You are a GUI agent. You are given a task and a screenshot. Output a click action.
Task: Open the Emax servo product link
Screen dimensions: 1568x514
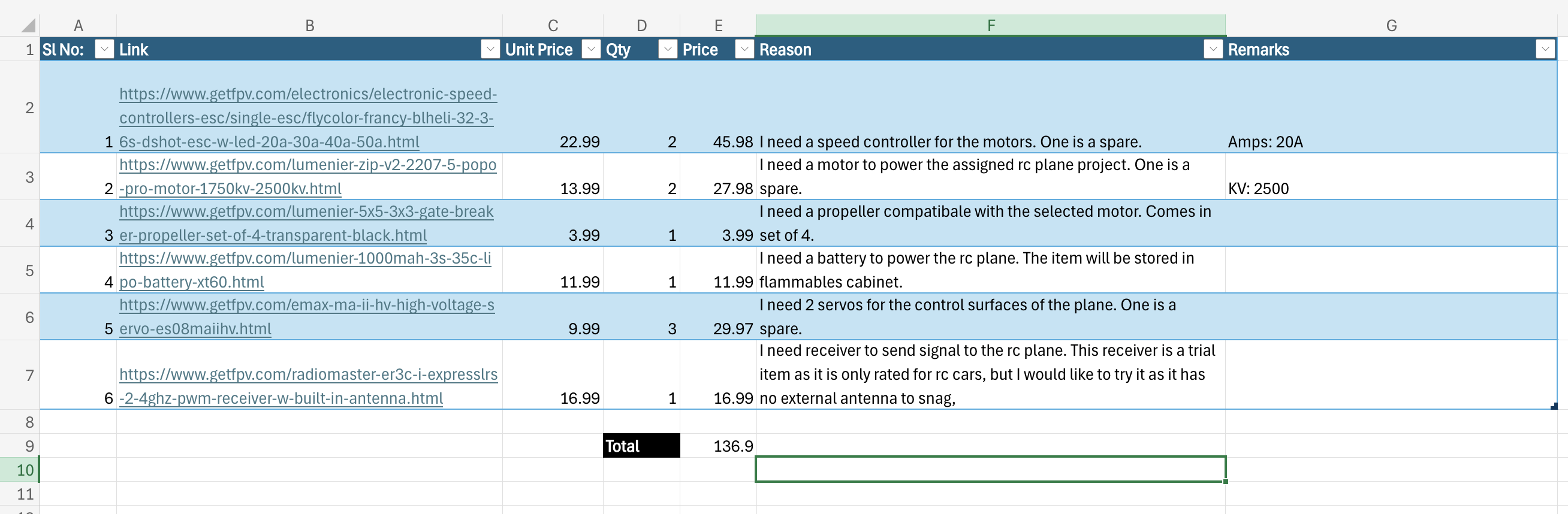click(x=307, y=316)
